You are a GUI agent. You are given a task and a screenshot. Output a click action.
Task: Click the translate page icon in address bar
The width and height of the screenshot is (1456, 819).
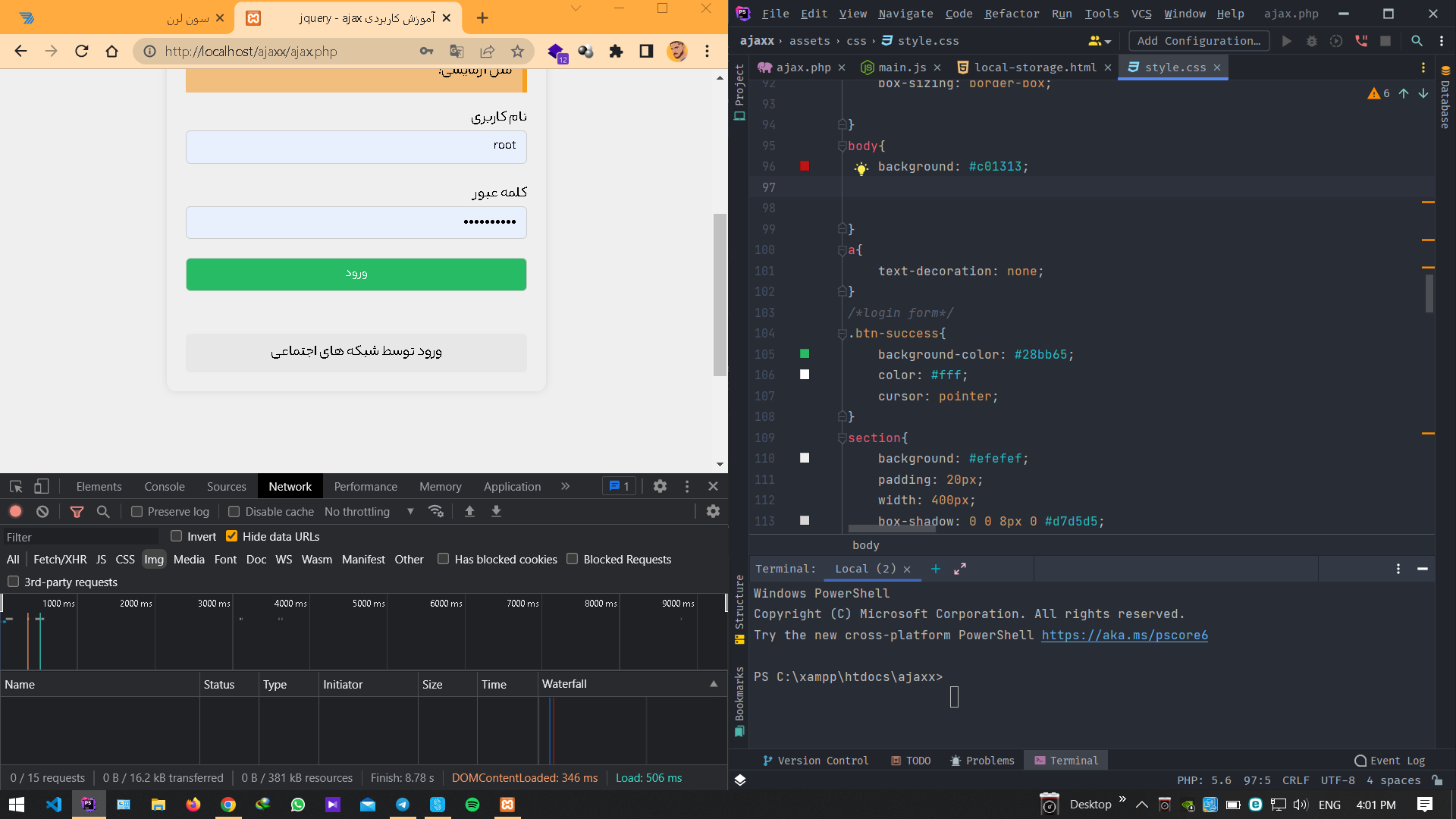point(457,52)
